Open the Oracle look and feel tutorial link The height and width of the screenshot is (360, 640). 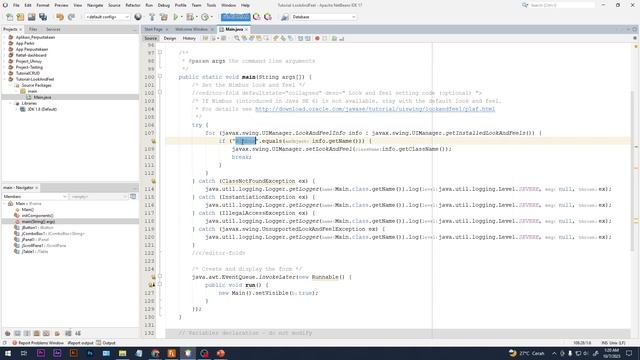[x=375, y=109]
